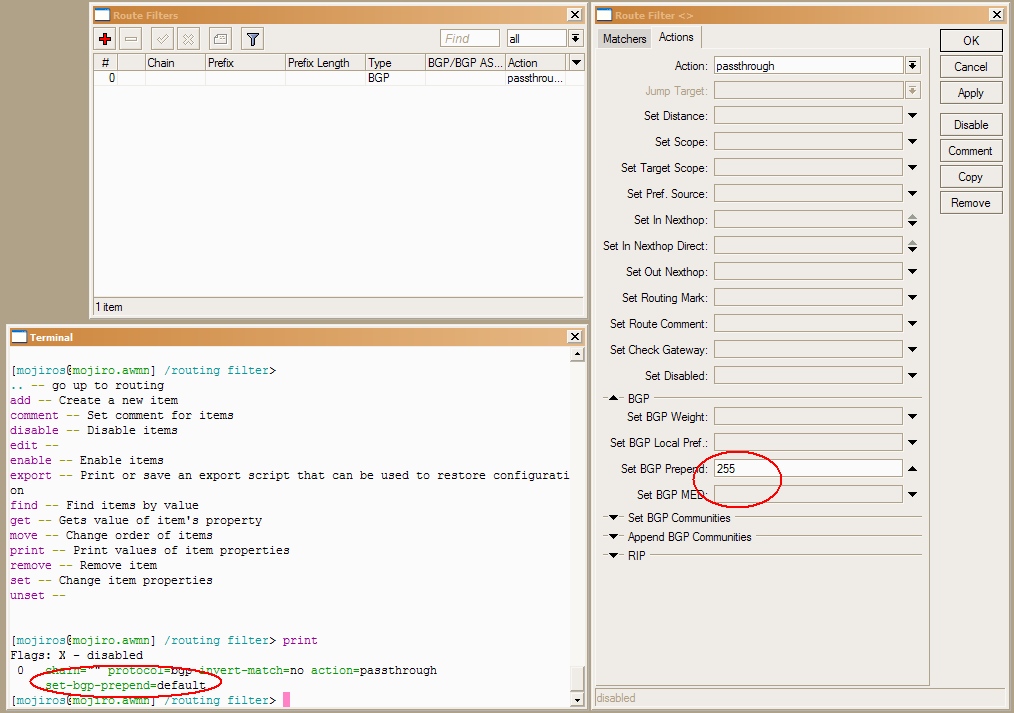Image resolution: width=1014 pixels, height=713 pixels.
Task: Click the comment note icon in toolbar
Action: 220,39
